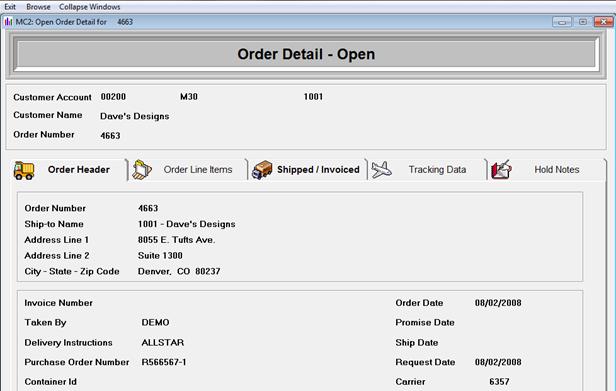Click the MC2 window title bar icon
616x391 pixels.
pyautogui.click(x=8, y=22)
